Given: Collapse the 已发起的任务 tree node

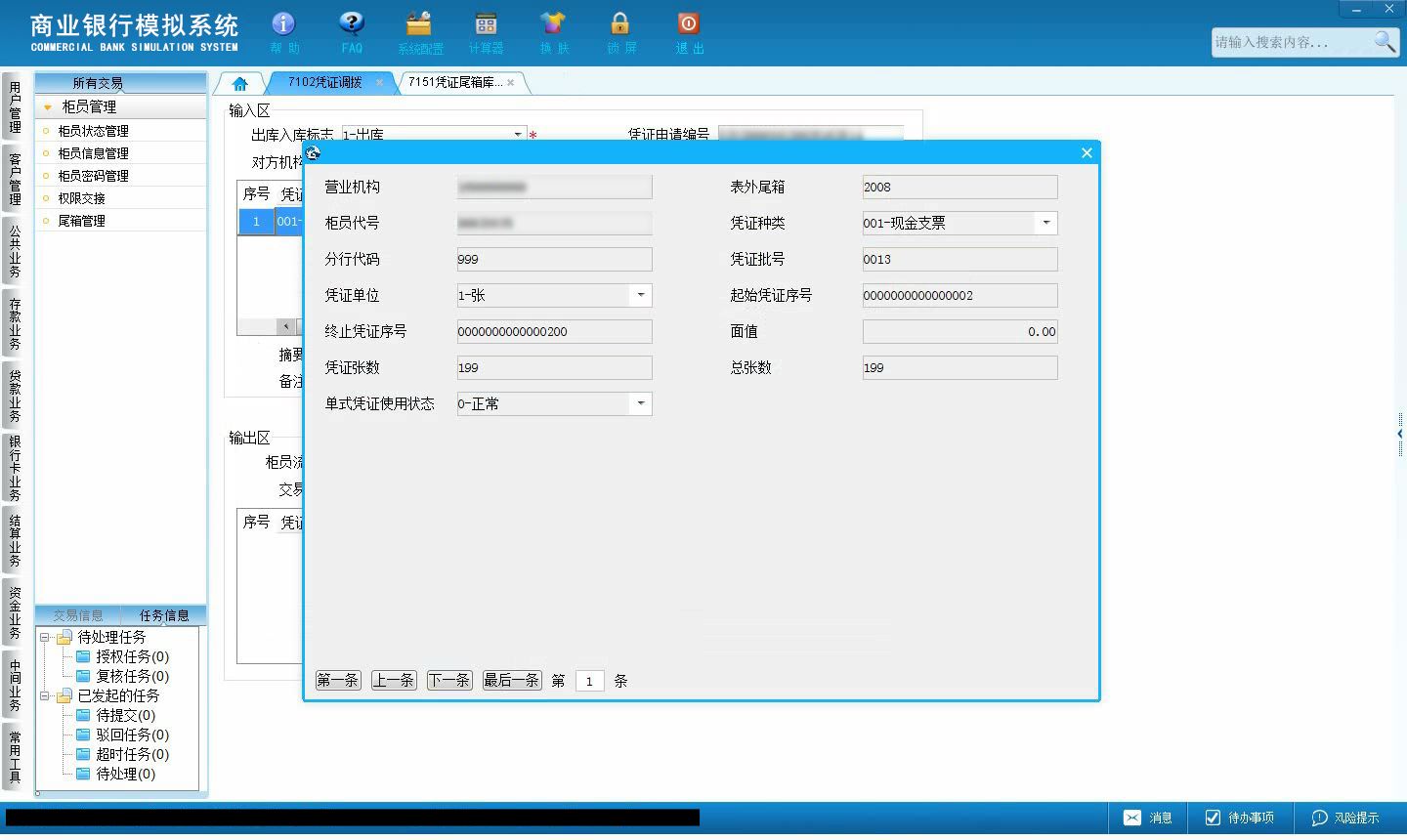Looking at the screenshot, I should [x=44, y=696].
